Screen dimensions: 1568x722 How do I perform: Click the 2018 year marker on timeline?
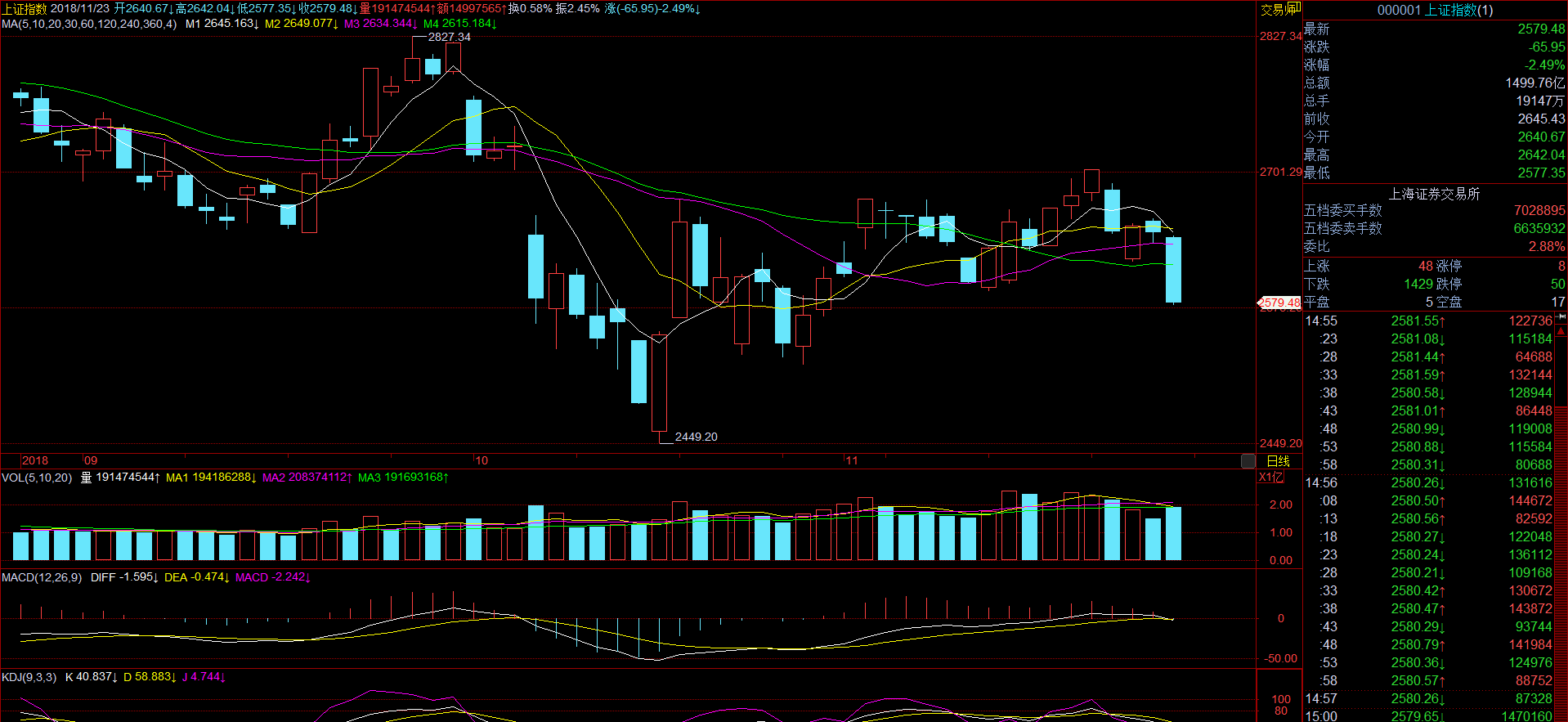(x=35, y=460)
